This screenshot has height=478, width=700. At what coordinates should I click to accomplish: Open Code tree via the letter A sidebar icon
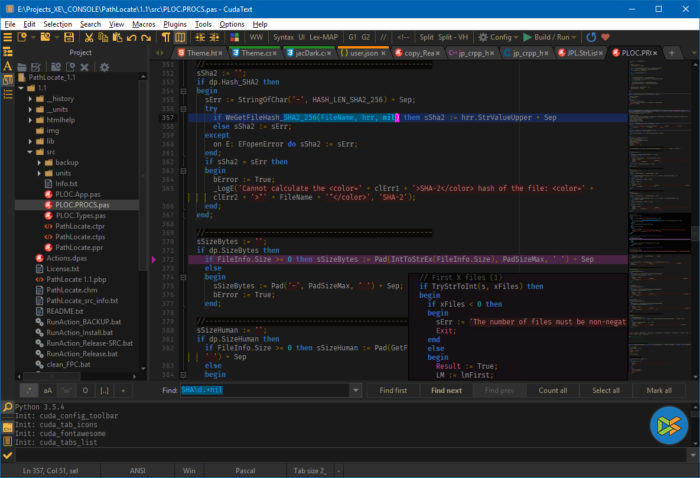click(x=7, y=67)
